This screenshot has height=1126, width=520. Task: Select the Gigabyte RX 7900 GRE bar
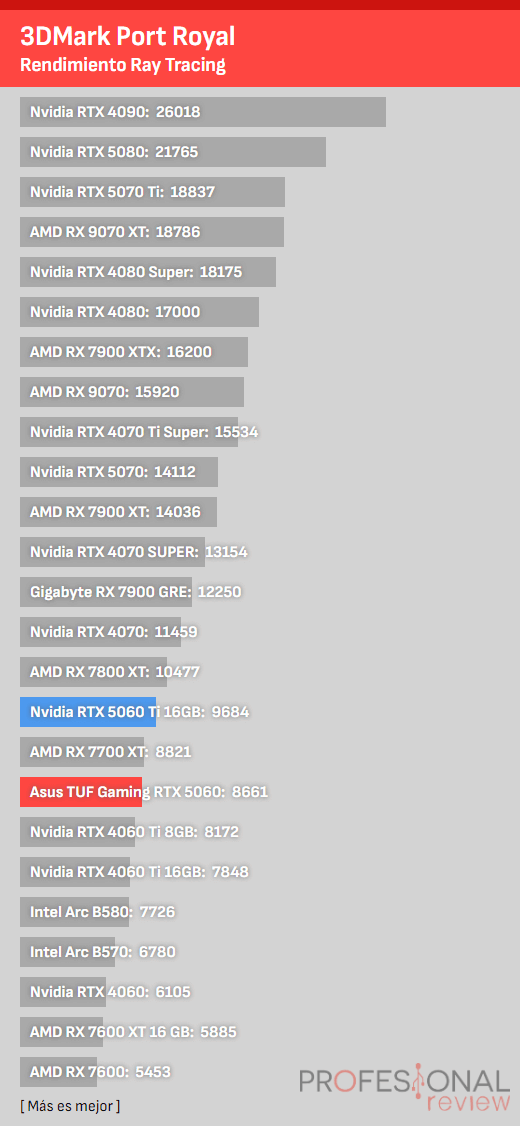[x=106, y=592]
